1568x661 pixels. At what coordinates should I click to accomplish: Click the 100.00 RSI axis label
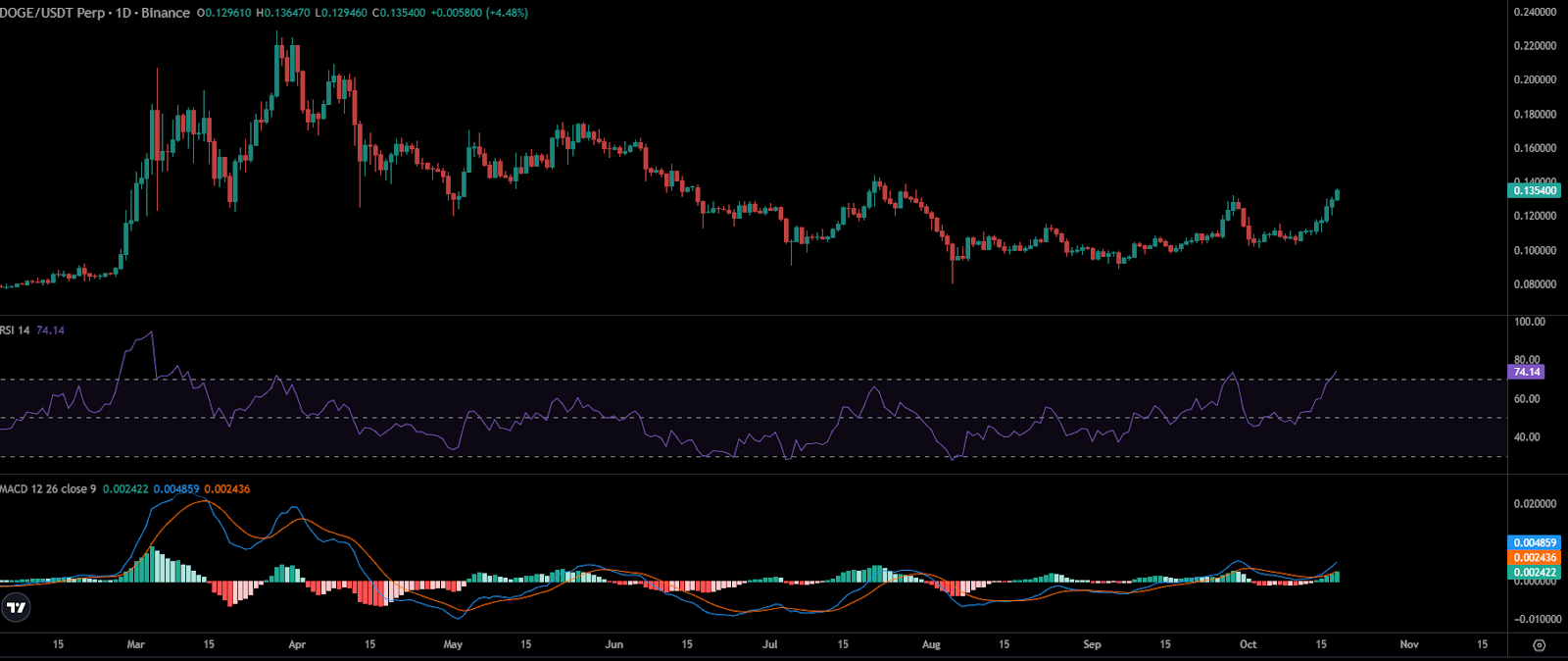coord(1530,322)
